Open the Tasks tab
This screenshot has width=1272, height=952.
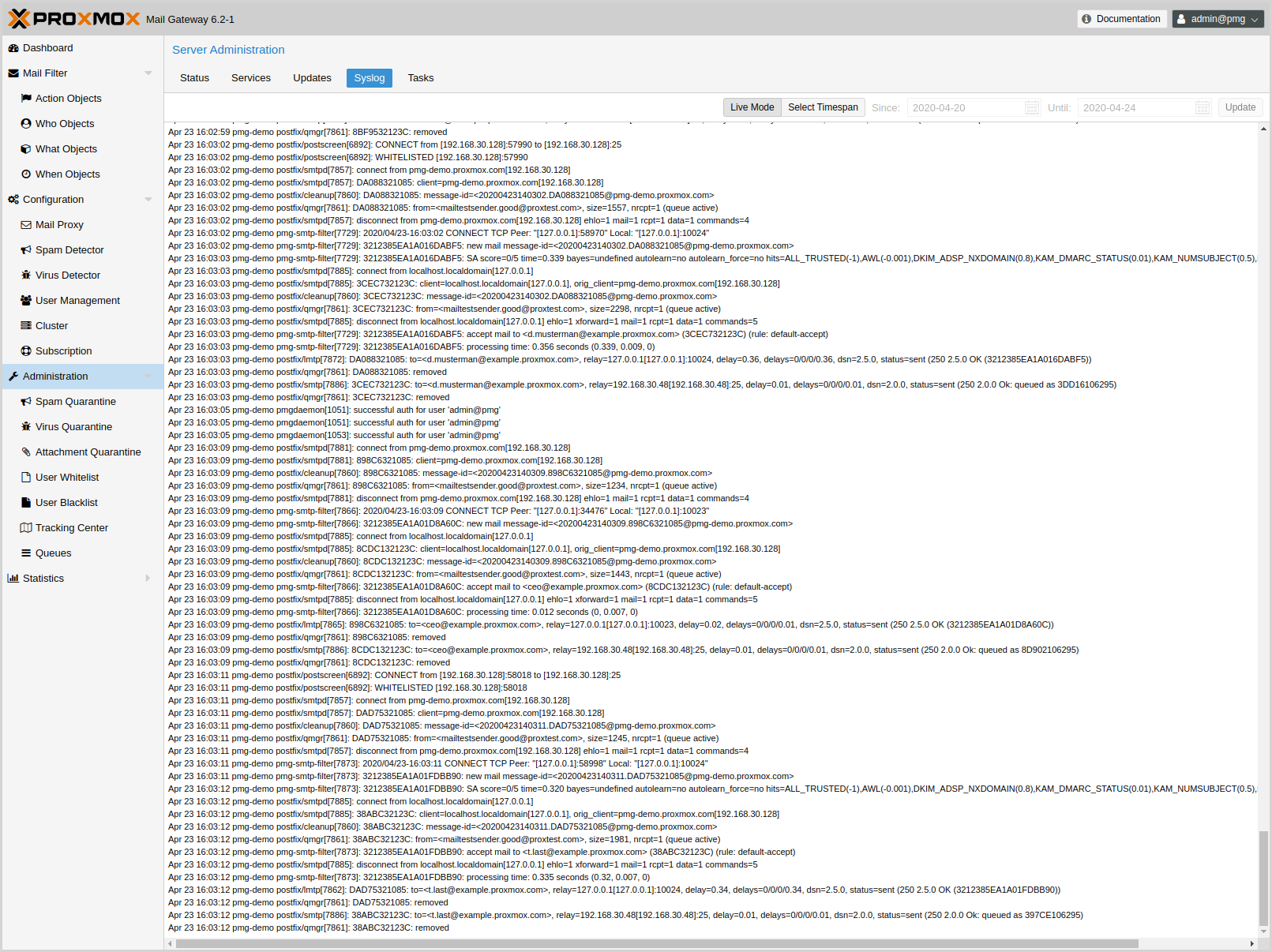coord(420,78)
